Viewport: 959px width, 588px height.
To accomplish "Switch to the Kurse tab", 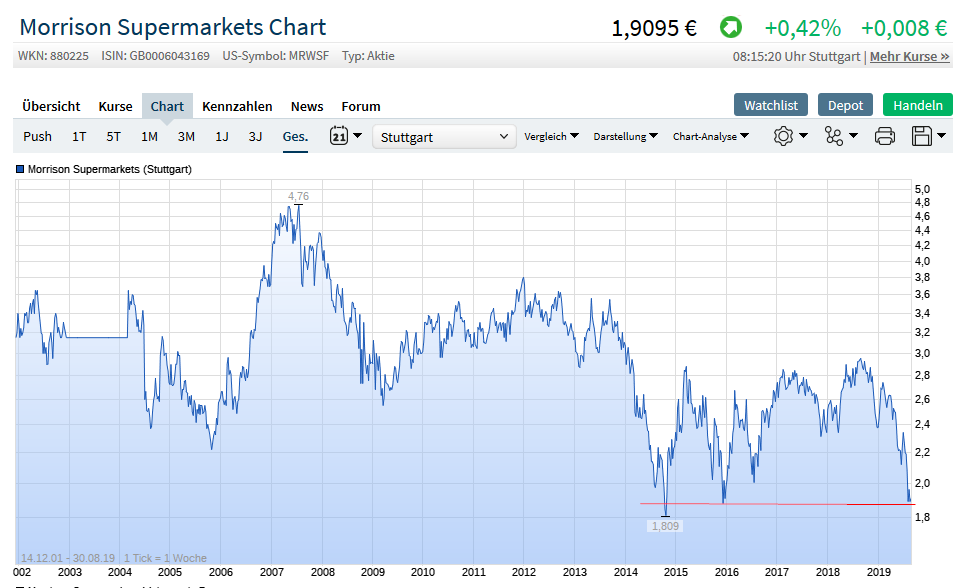I will [116, 106].
